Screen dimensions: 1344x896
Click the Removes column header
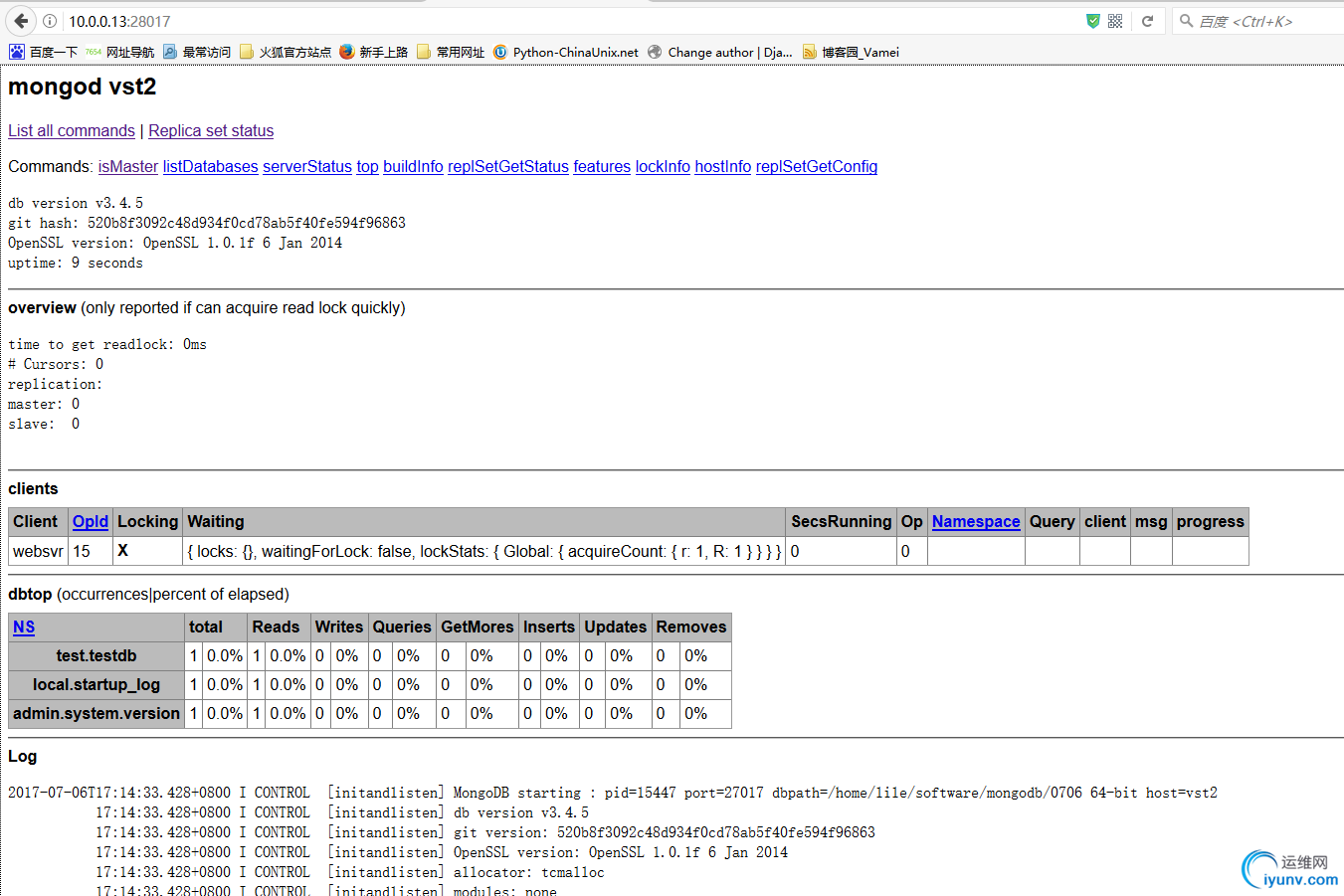691,627
